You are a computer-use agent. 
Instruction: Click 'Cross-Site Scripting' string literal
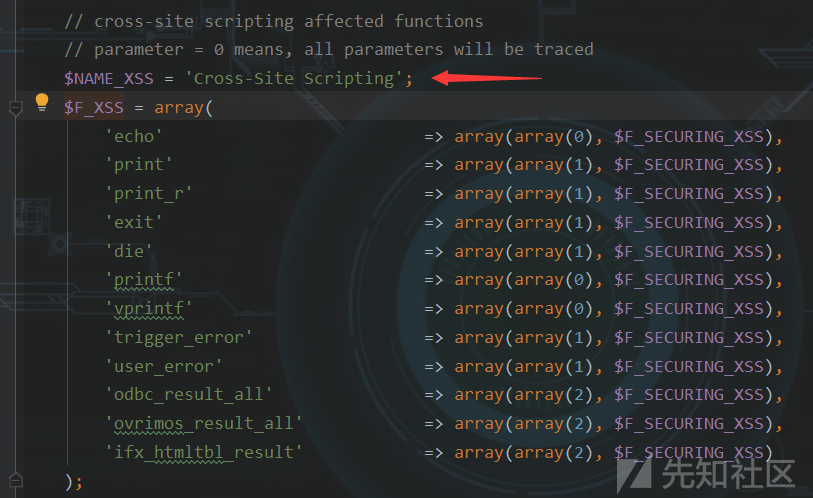[x=294, y=78]
